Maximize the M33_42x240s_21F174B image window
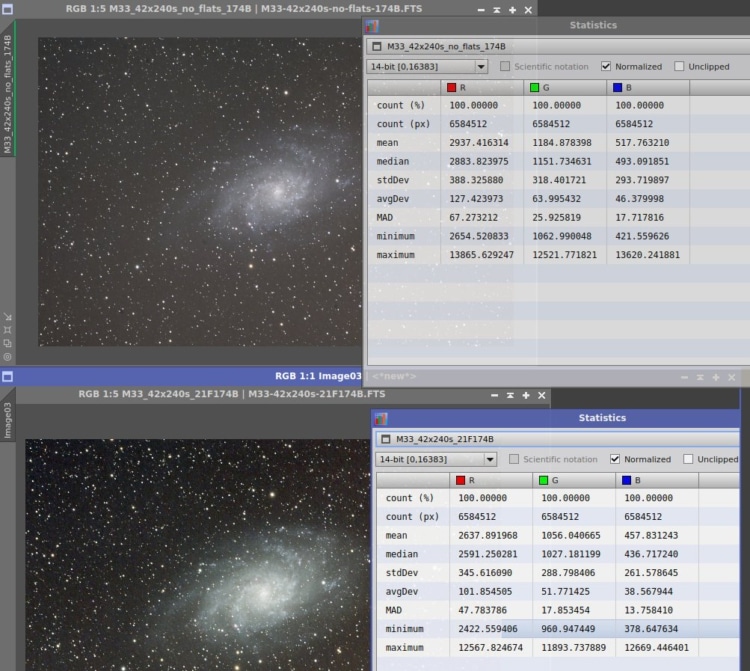 (526, 396)
